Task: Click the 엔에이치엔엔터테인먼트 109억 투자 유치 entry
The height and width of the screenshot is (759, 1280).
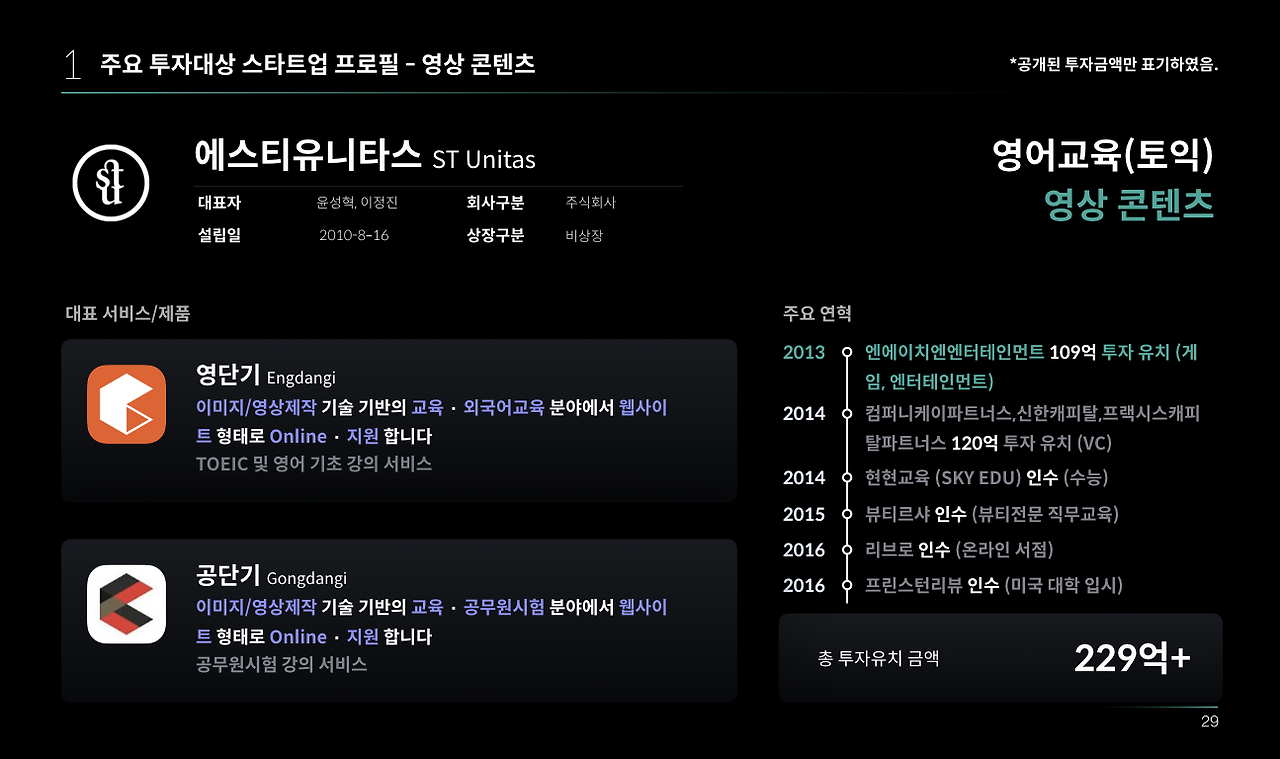Action: pyautogui.click(x=1031, y=366)
